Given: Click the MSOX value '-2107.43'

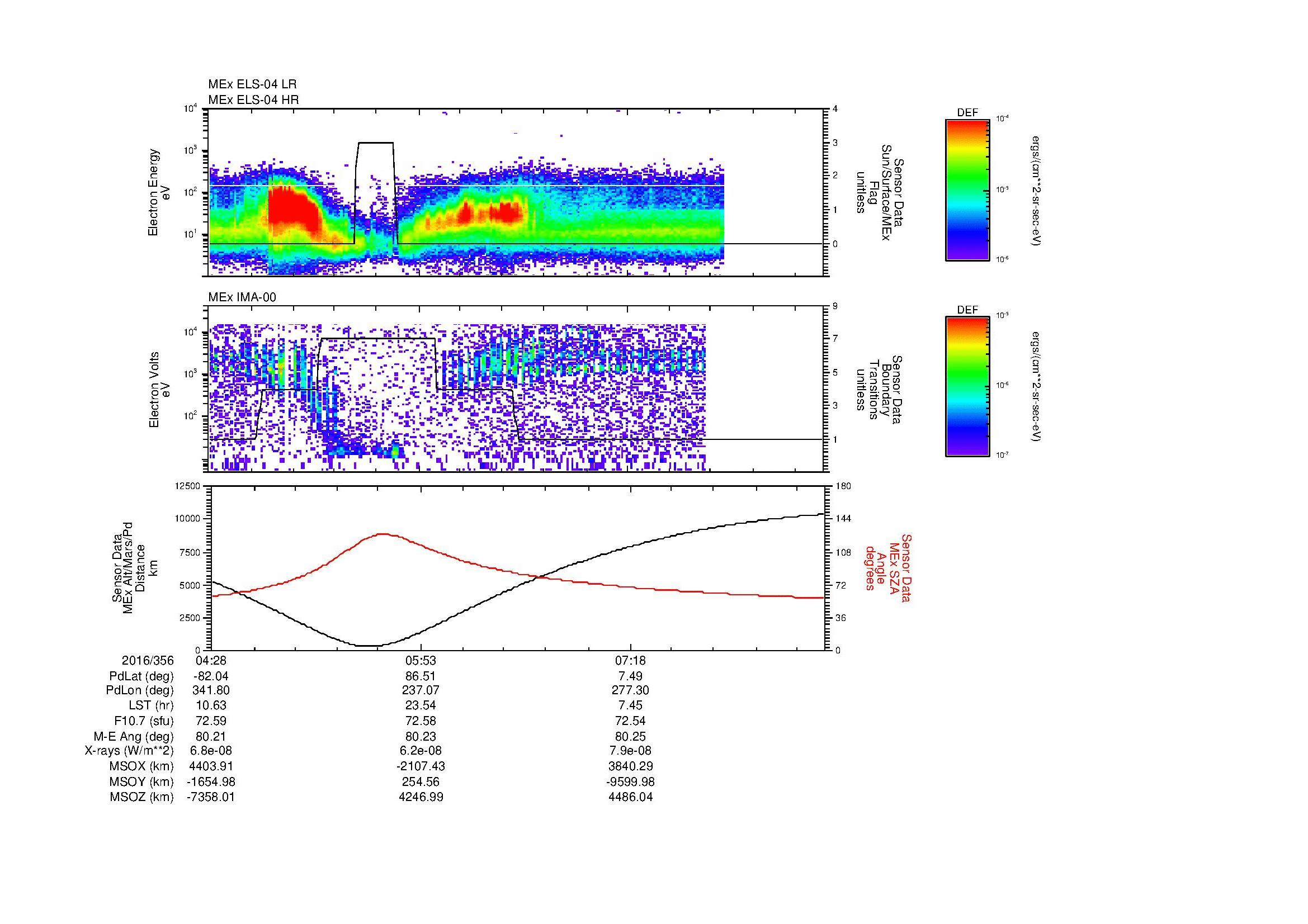Looking at the screenshot, I should pyautogui.click(x=421, y=767).
